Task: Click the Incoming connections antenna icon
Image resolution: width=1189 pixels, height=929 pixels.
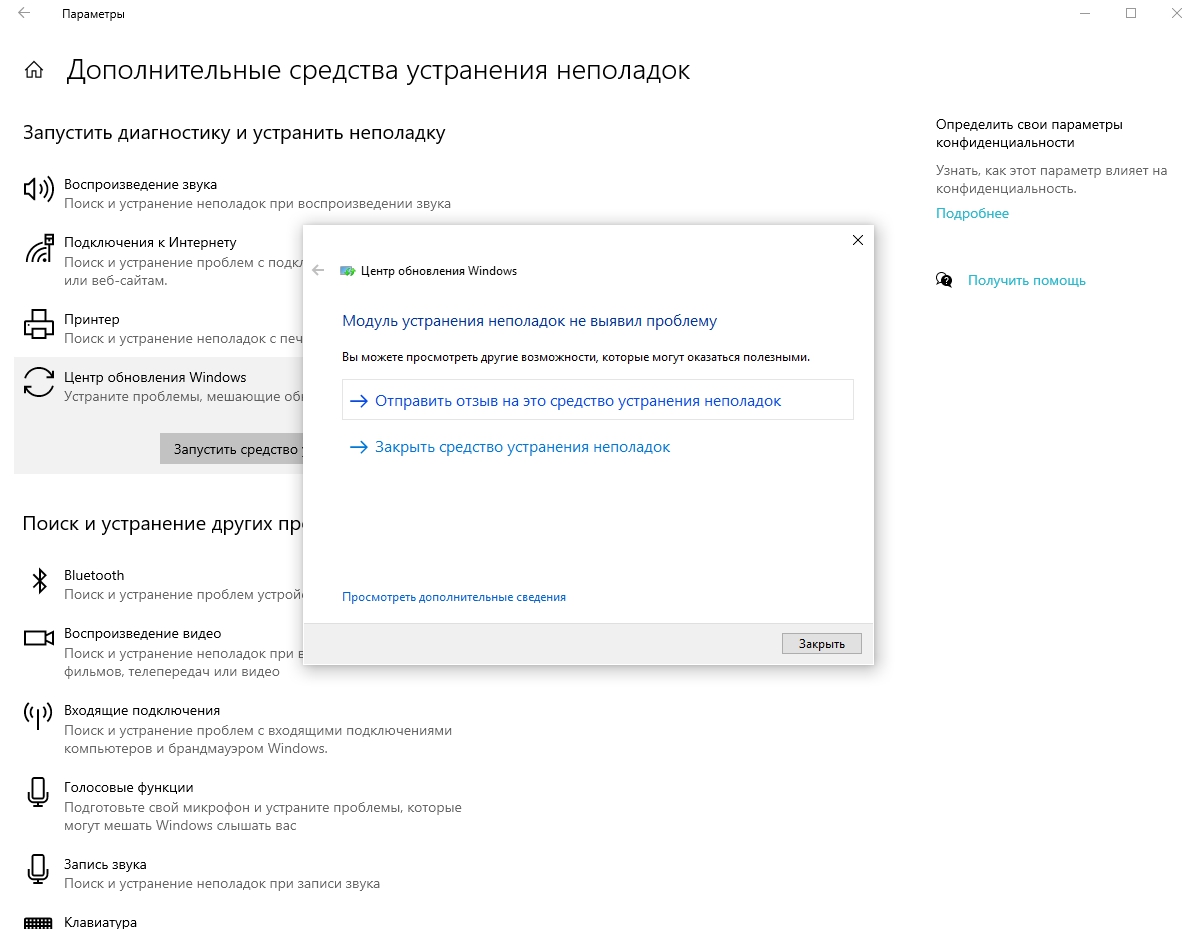Action: 38,715
